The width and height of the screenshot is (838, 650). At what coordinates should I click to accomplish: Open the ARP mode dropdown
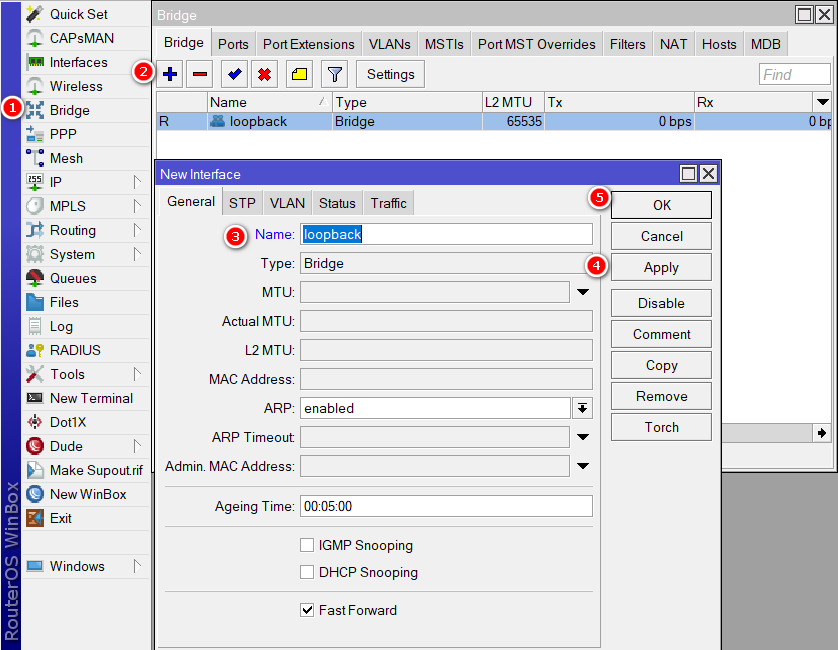click(582, 408)
